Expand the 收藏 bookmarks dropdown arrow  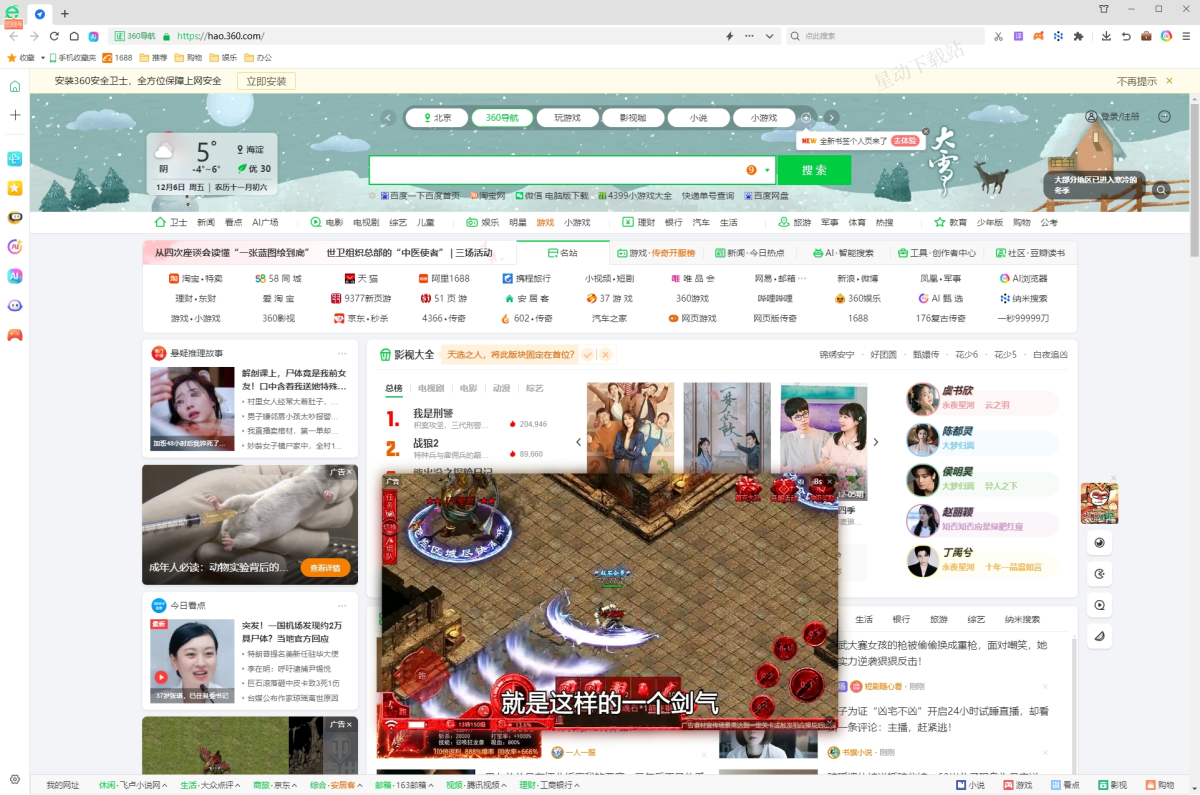click(41, 58)
